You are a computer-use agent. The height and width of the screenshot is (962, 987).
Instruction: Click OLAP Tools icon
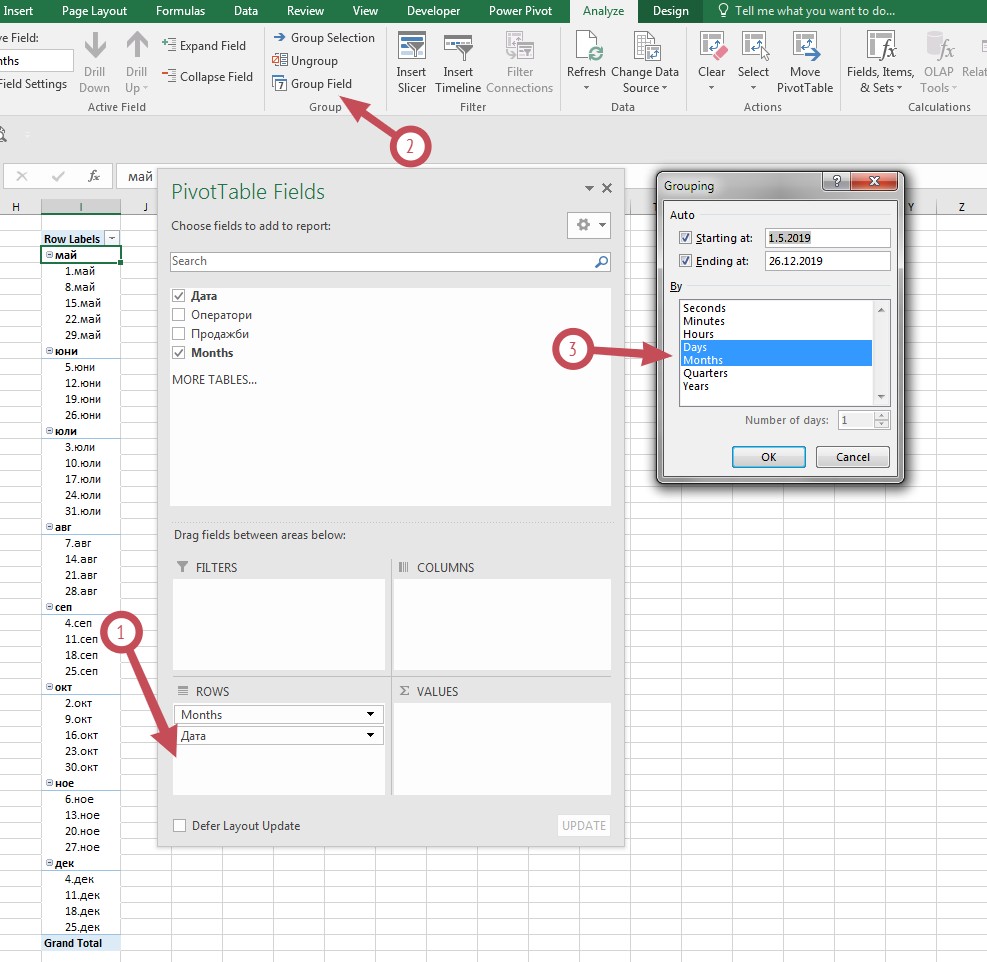(940, 47)
